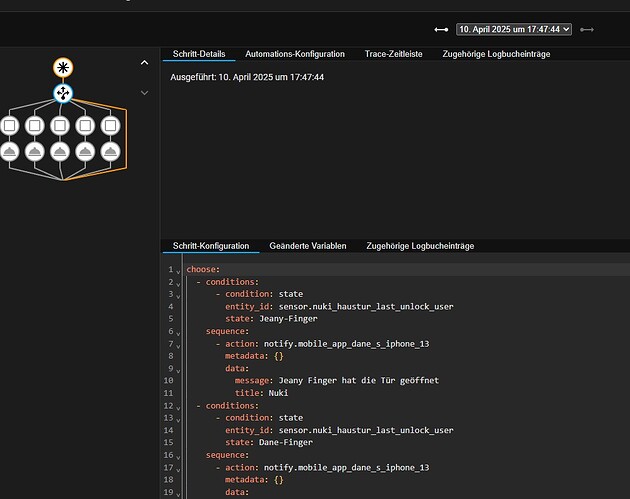Viewport: 630px width, 499px height.
Task: Fold the conditions block at line 2
Action: pos(178,284)
